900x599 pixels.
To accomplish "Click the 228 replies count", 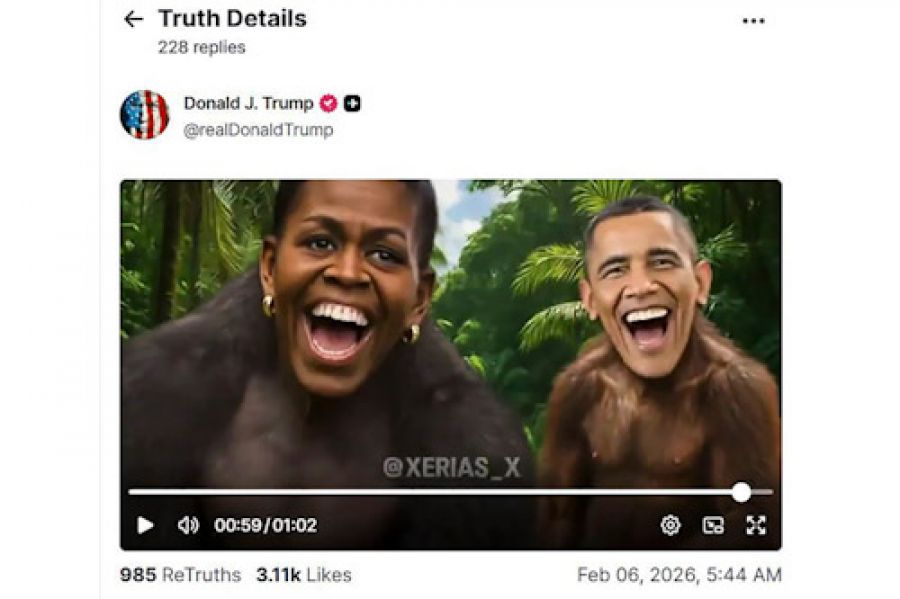I will click(201, 47).
